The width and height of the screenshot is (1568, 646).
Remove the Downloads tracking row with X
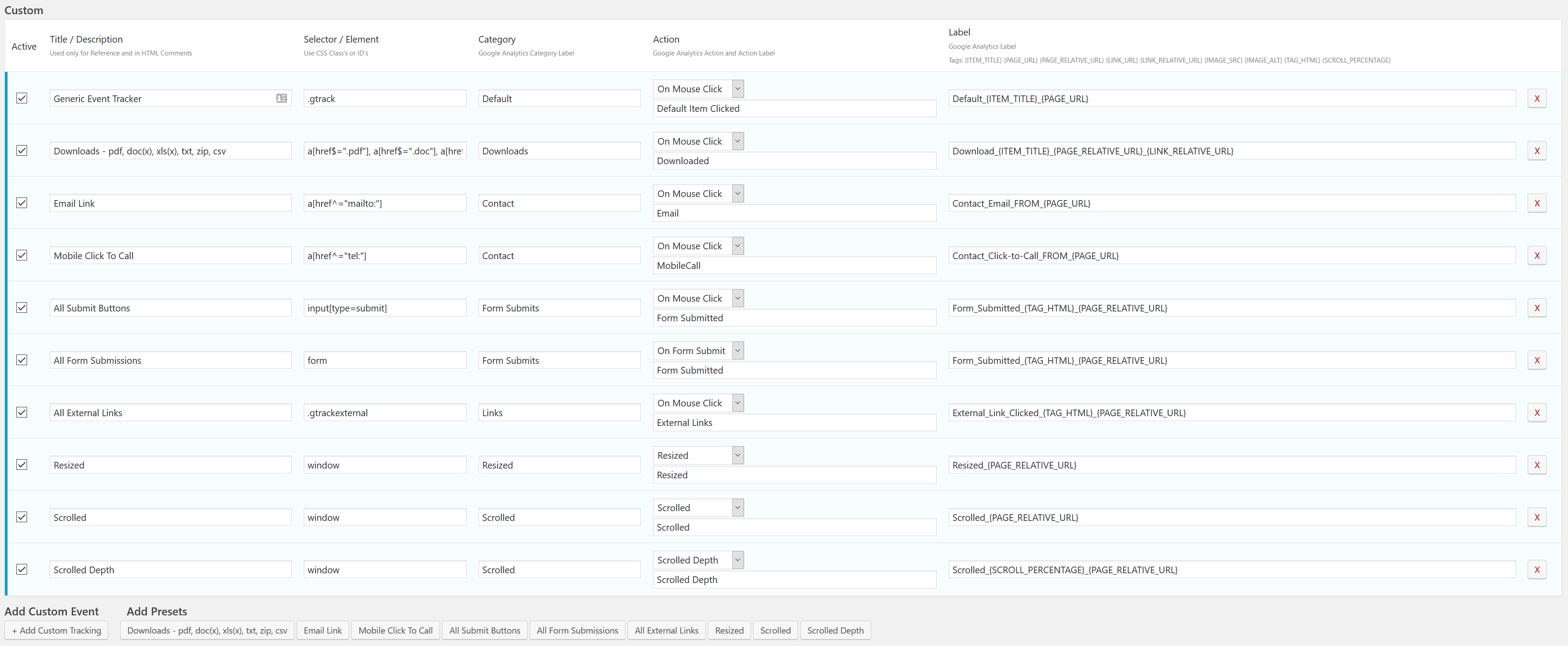click(1537, 151)
